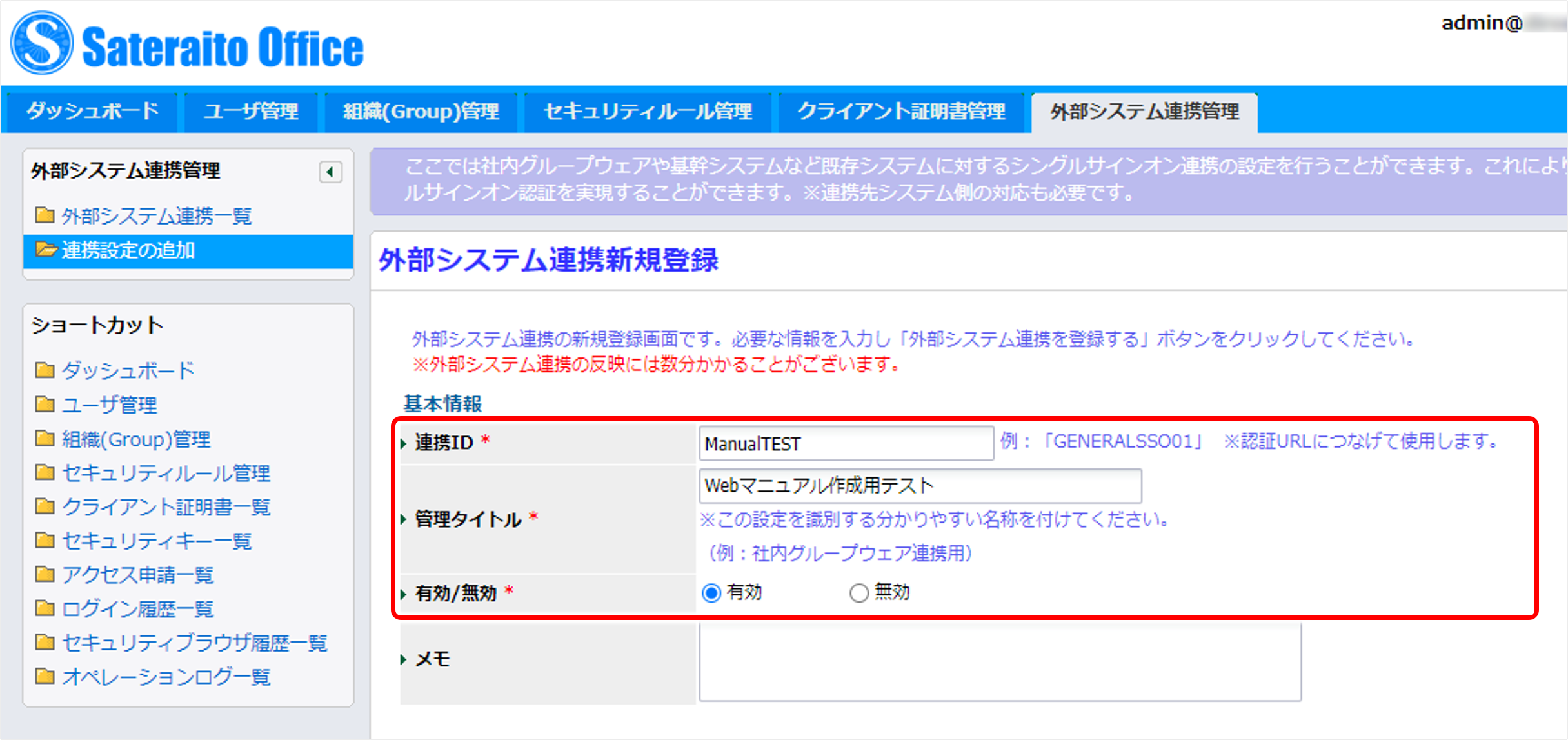Select the 外部システム連携管理 top tab
The height and width of the screenshot is (740, 1568).
click(1144, 112)
